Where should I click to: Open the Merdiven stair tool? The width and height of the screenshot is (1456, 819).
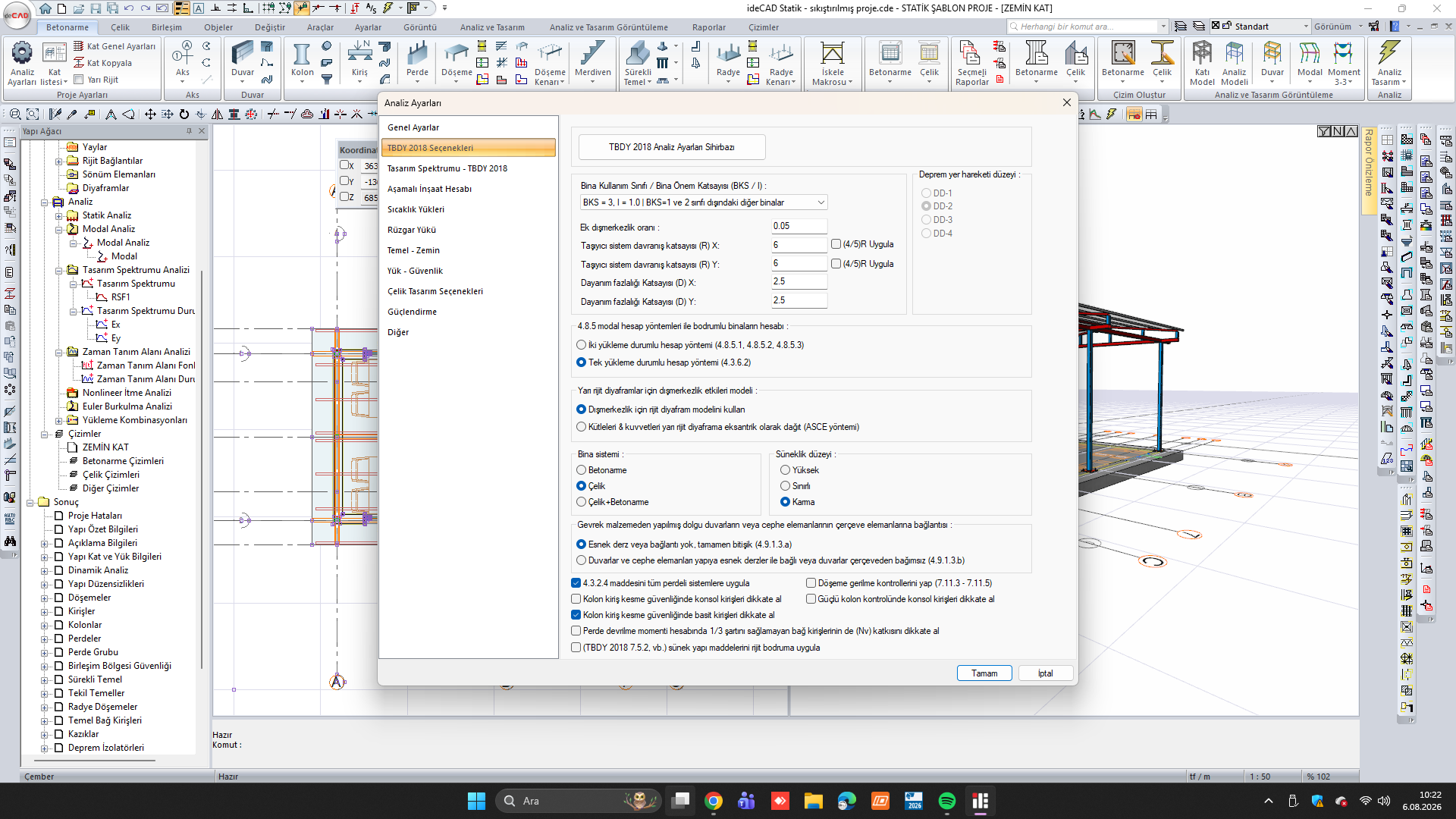pyautogui.click(x=592, y=55)
